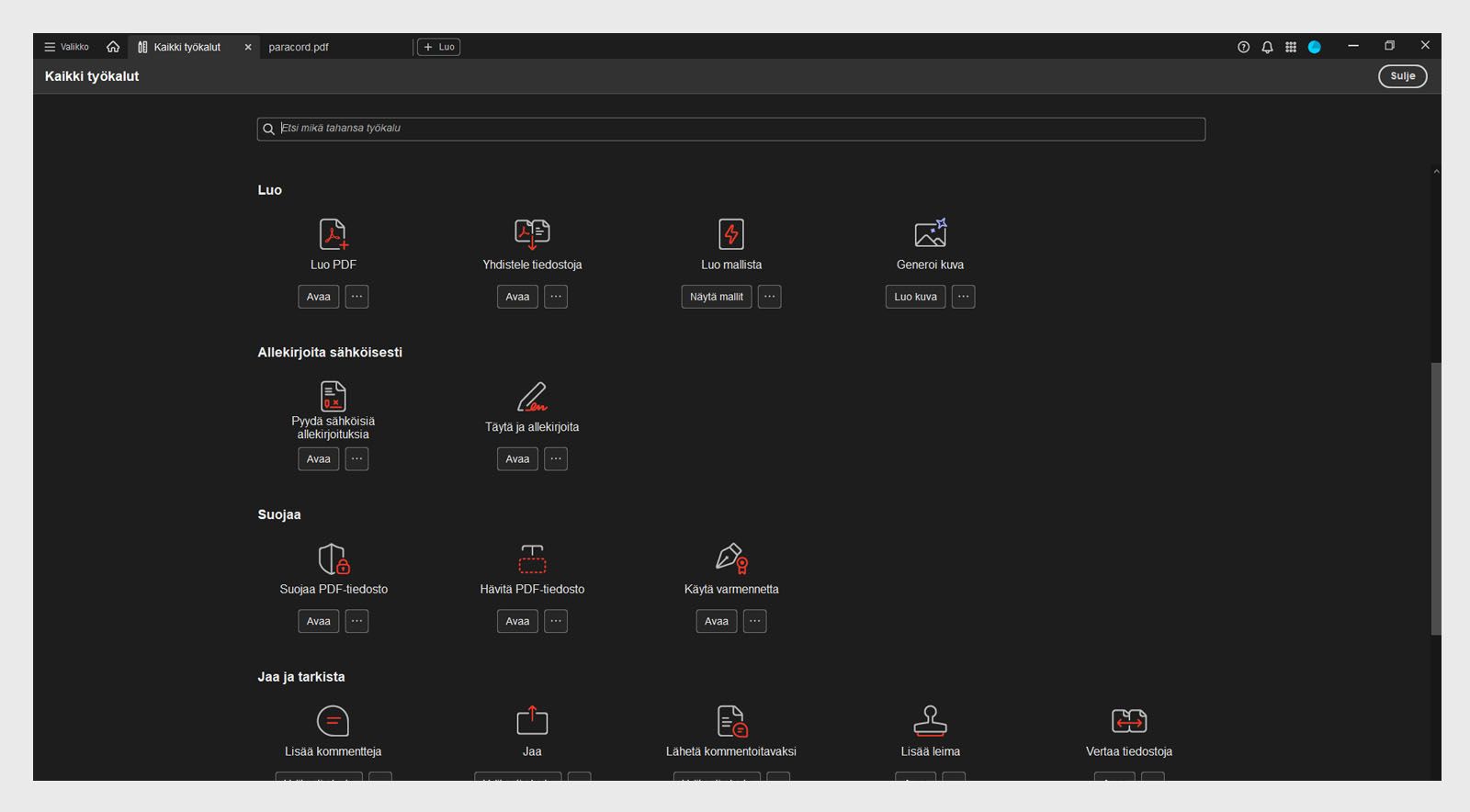The height and width of the screenshot is (812, 1470).
Task: Click the Näytä mallit button
Action: click(x=717, y=297)
